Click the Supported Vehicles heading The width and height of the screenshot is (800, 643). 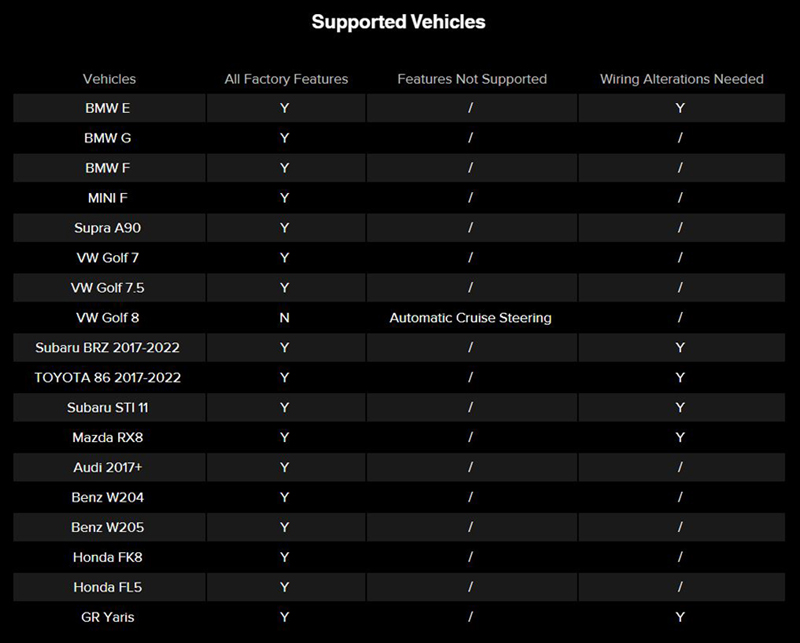(398, 22)
